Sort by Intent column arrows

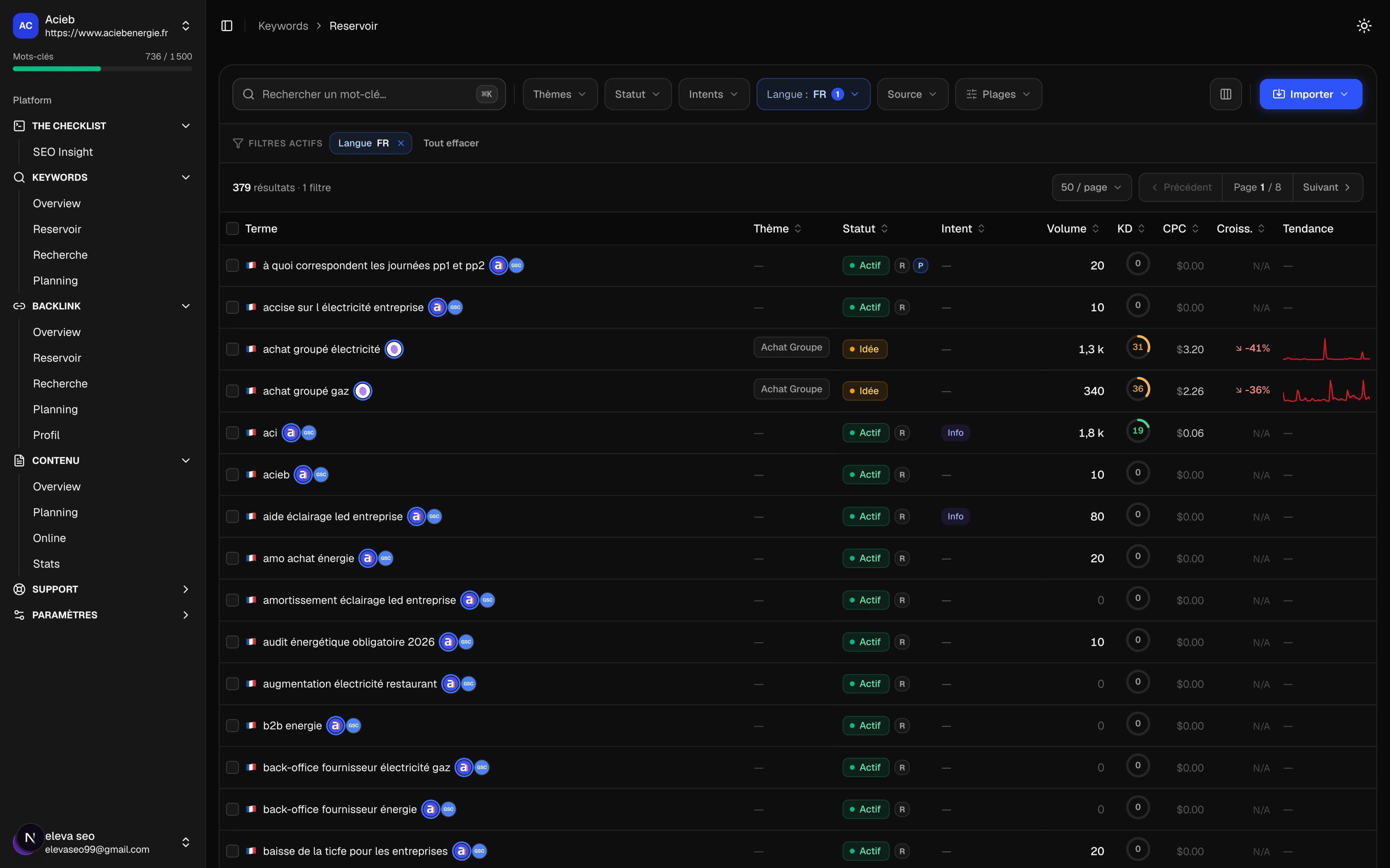(x=981, y=228)
